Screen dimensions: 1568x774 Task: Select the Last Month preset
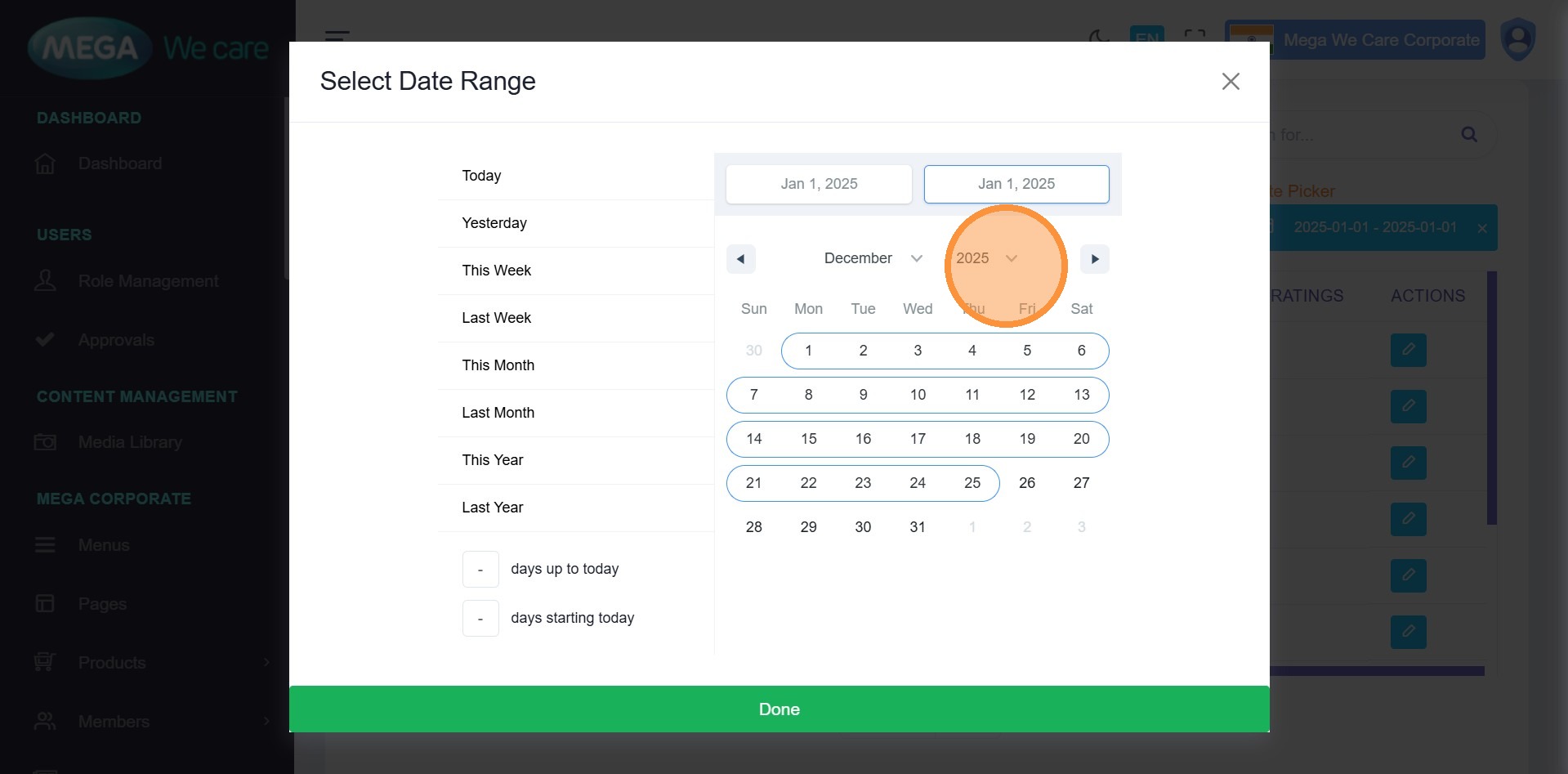[x=498, y=413]
